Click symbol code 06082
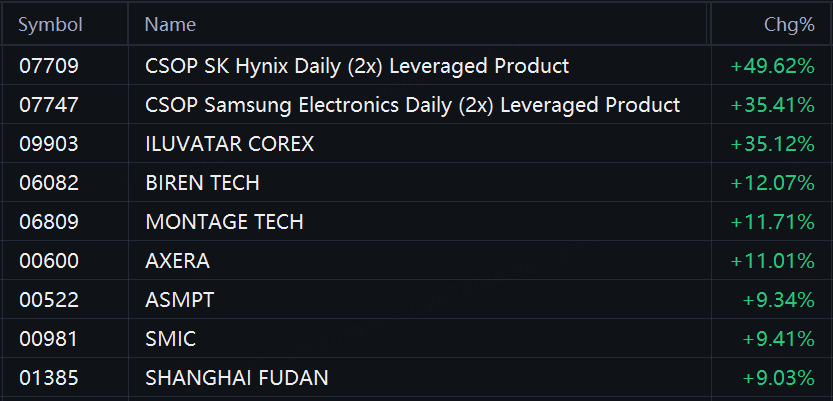The image size is (833, 401). coord(49,183)
